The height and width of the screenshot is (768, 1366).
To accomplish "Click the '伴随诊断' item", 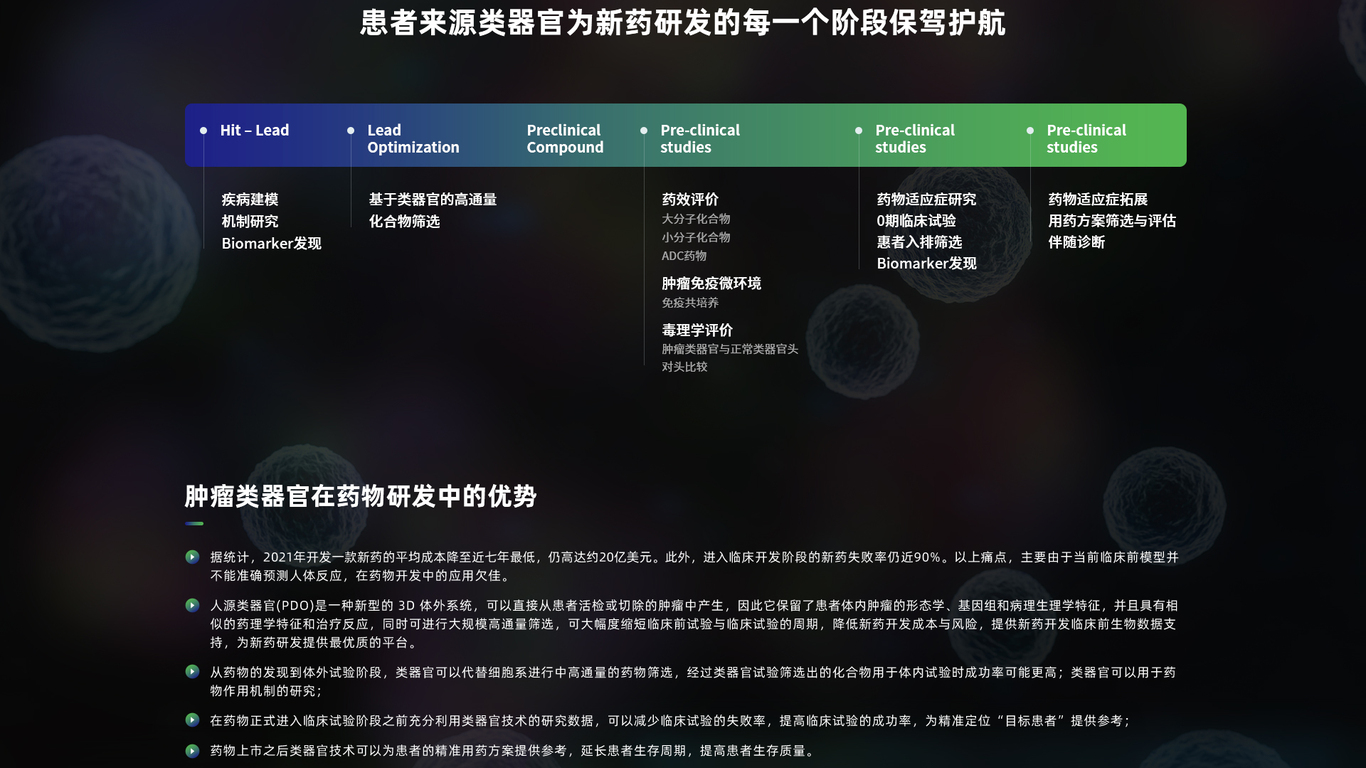I will (1077, 242).
